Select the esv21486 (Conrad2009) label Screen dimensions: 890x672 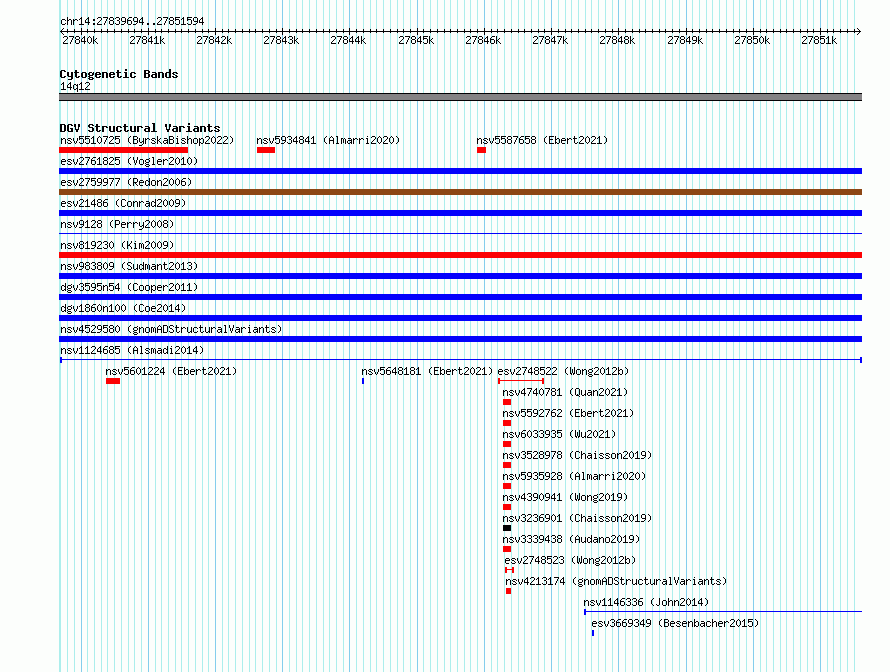click(123, 203)
